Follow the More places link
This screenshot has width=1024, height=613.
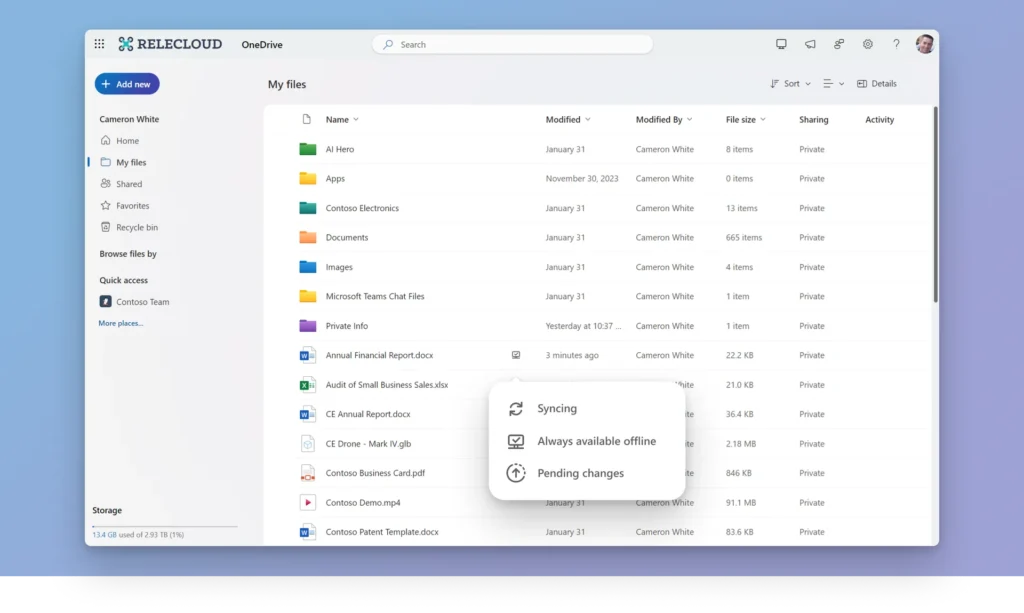[121, 323]
